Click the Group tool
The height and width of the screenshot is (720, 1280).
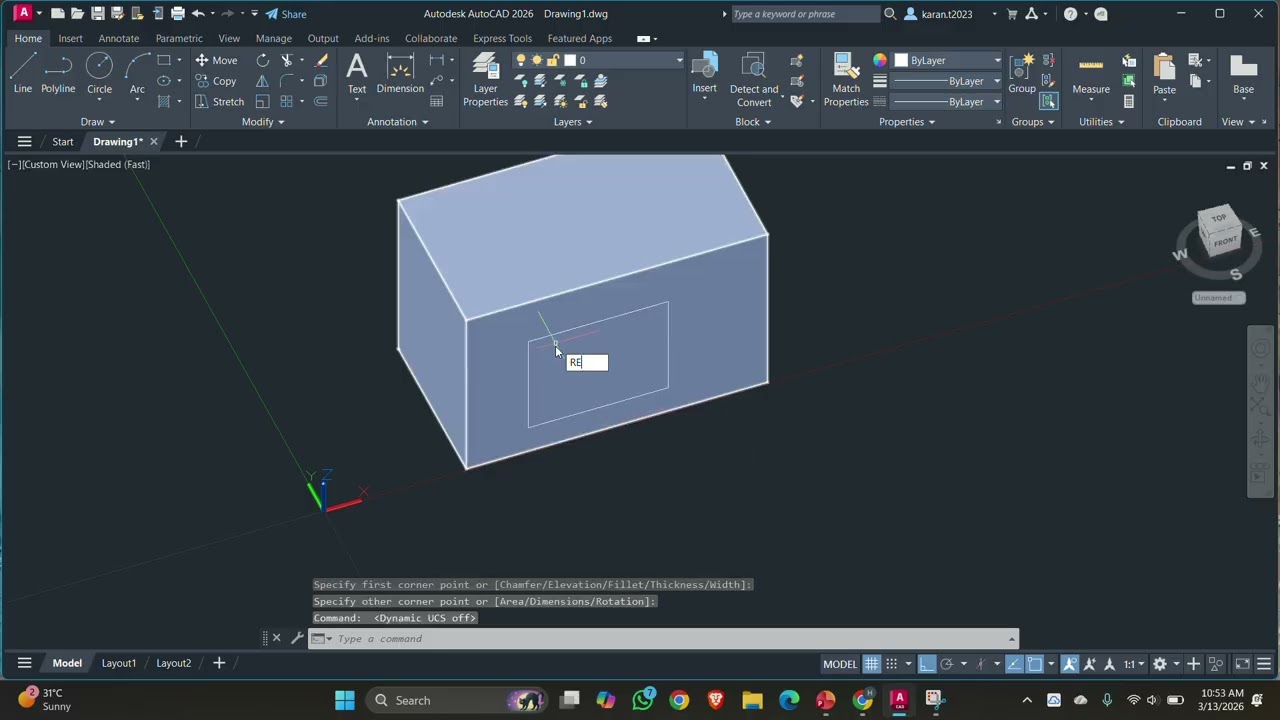click(x=1022, y=74)
